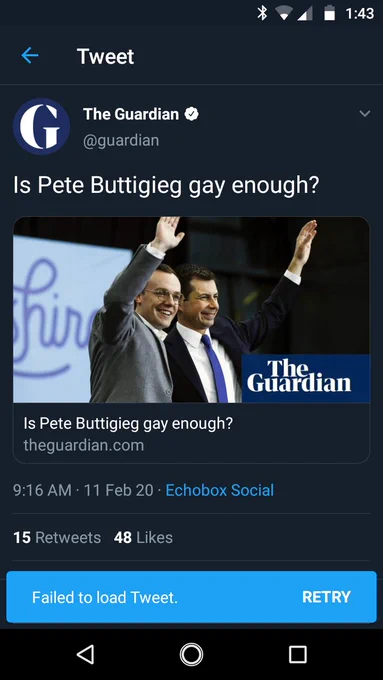
Task: Open The Guardian profile avatar
Action: [42, 126]
